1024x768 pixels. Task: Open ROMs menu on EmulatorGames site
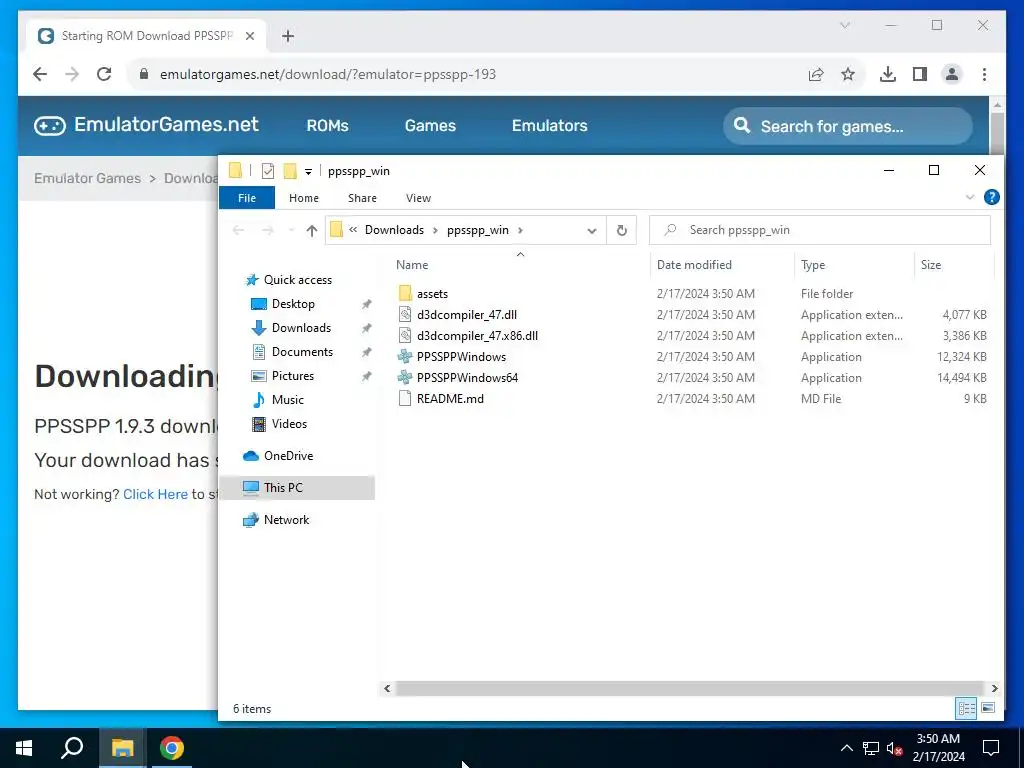click(x=327, y=125)
